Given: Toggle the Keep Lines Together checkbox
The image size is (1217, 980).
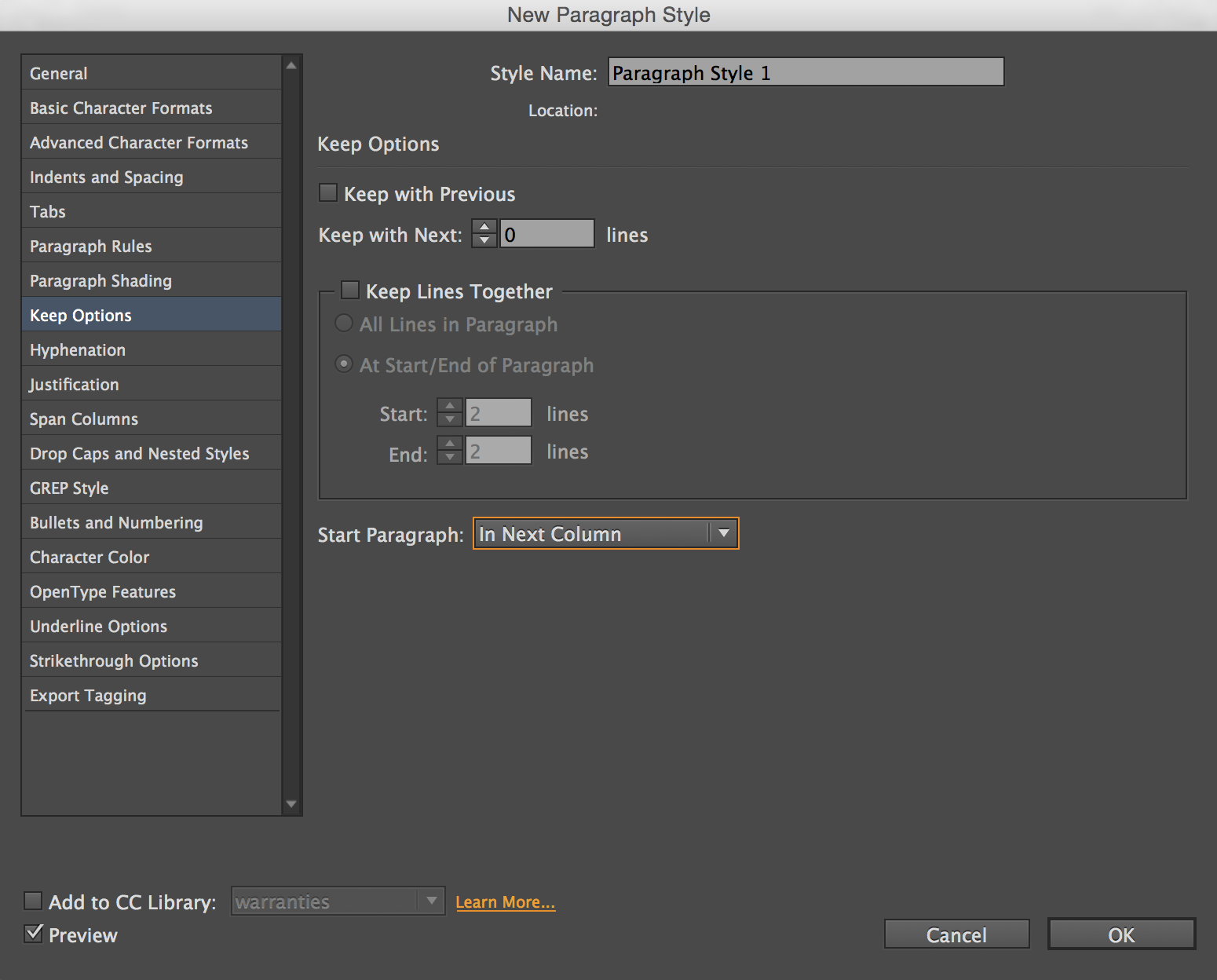Looking at the screenshot, I should (x=350, y=291).
